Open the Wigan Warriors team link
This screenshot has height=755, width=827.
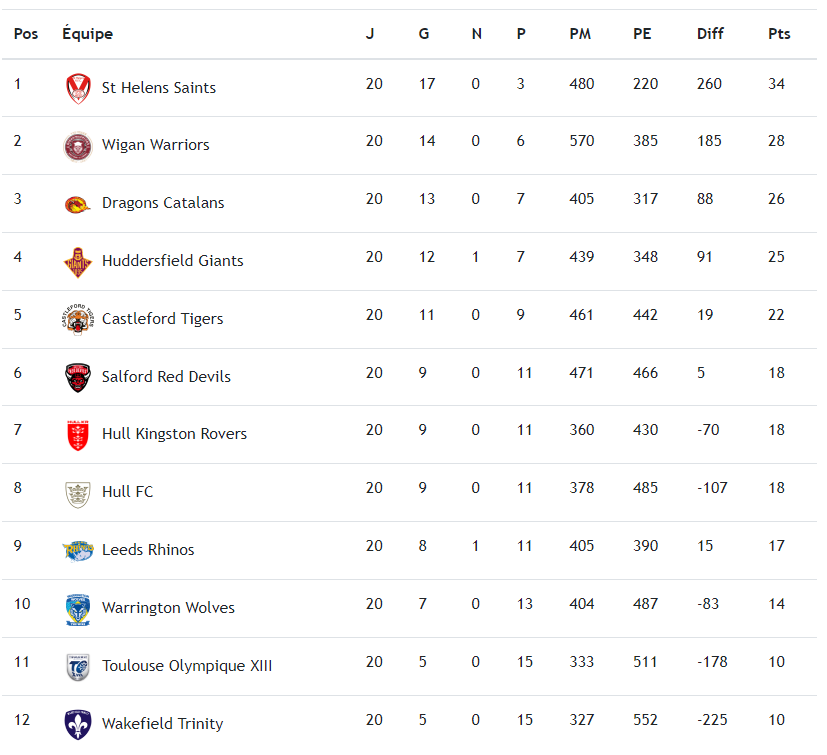155,145
